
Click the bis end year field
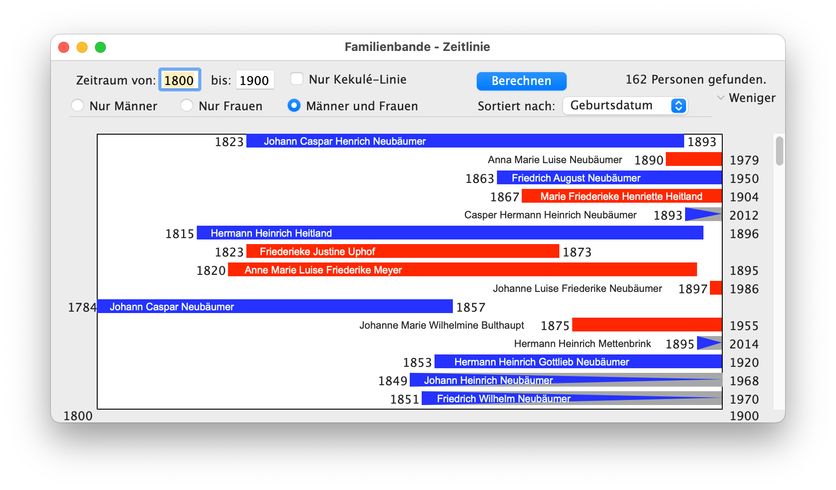pos(255,80)
